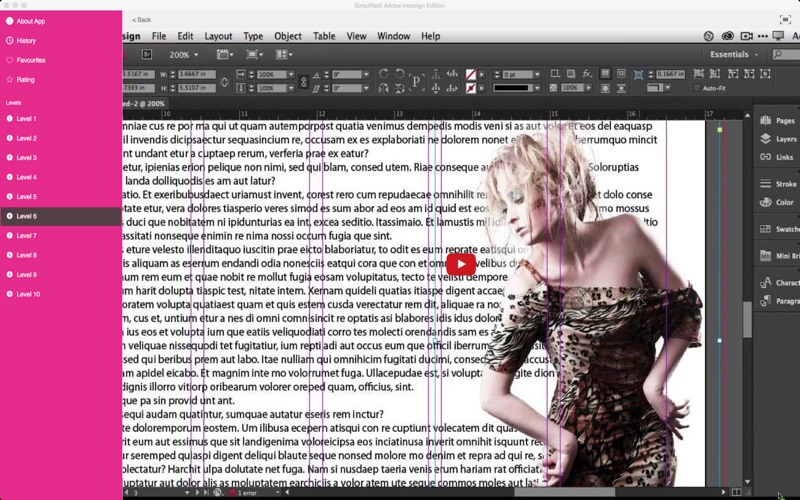Open the Essentials workspace switcher
The height and width of the screenshot is (500, 800).
(734, 54)
